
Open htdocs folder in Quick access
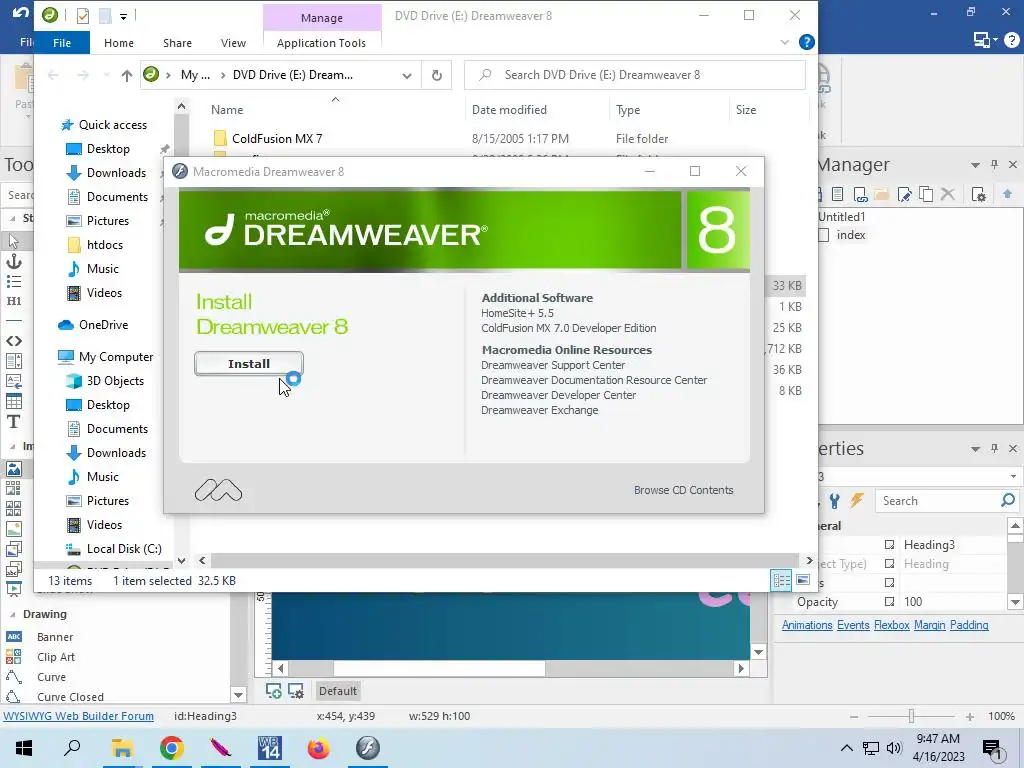(x=104, y=245)
